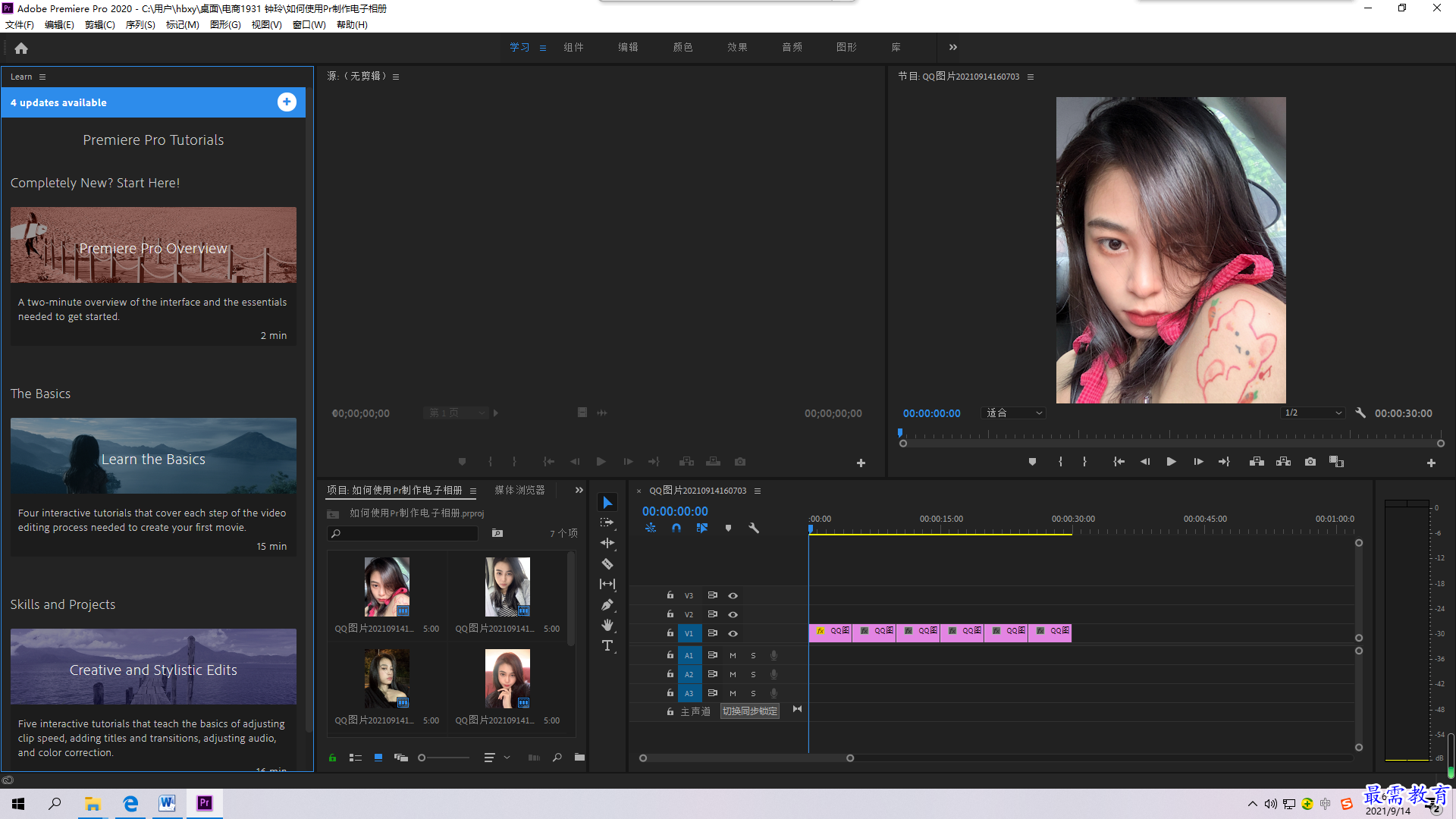Open playback resolution dropdown 1/2
The height and width of the screenshot is (819, 1456).
point(1313,413)
